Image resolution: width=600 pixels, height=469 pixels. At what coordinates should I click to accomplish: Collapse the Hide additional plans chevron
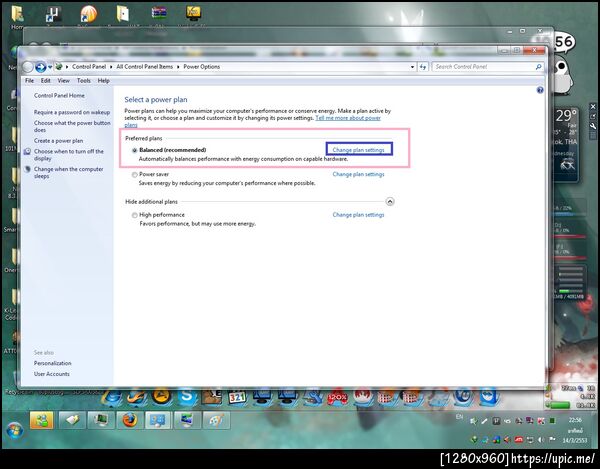pyautogui.click(x=390, y=202)
